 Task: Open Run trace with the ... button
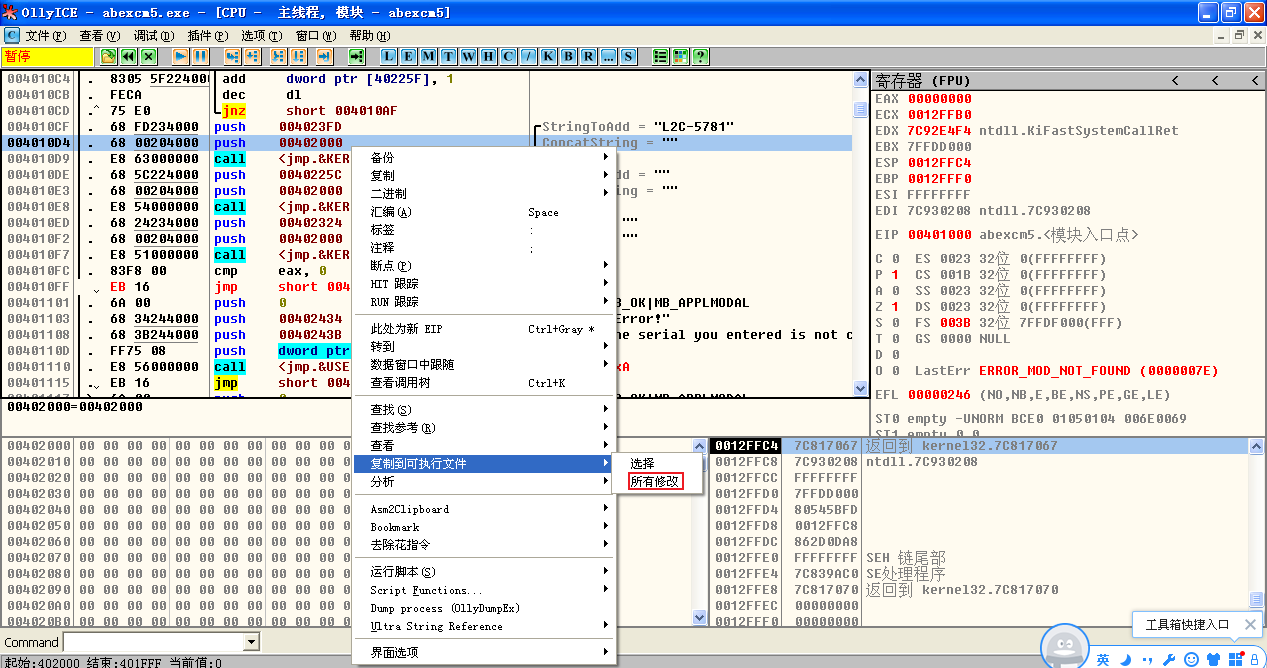tap(609, 56)
